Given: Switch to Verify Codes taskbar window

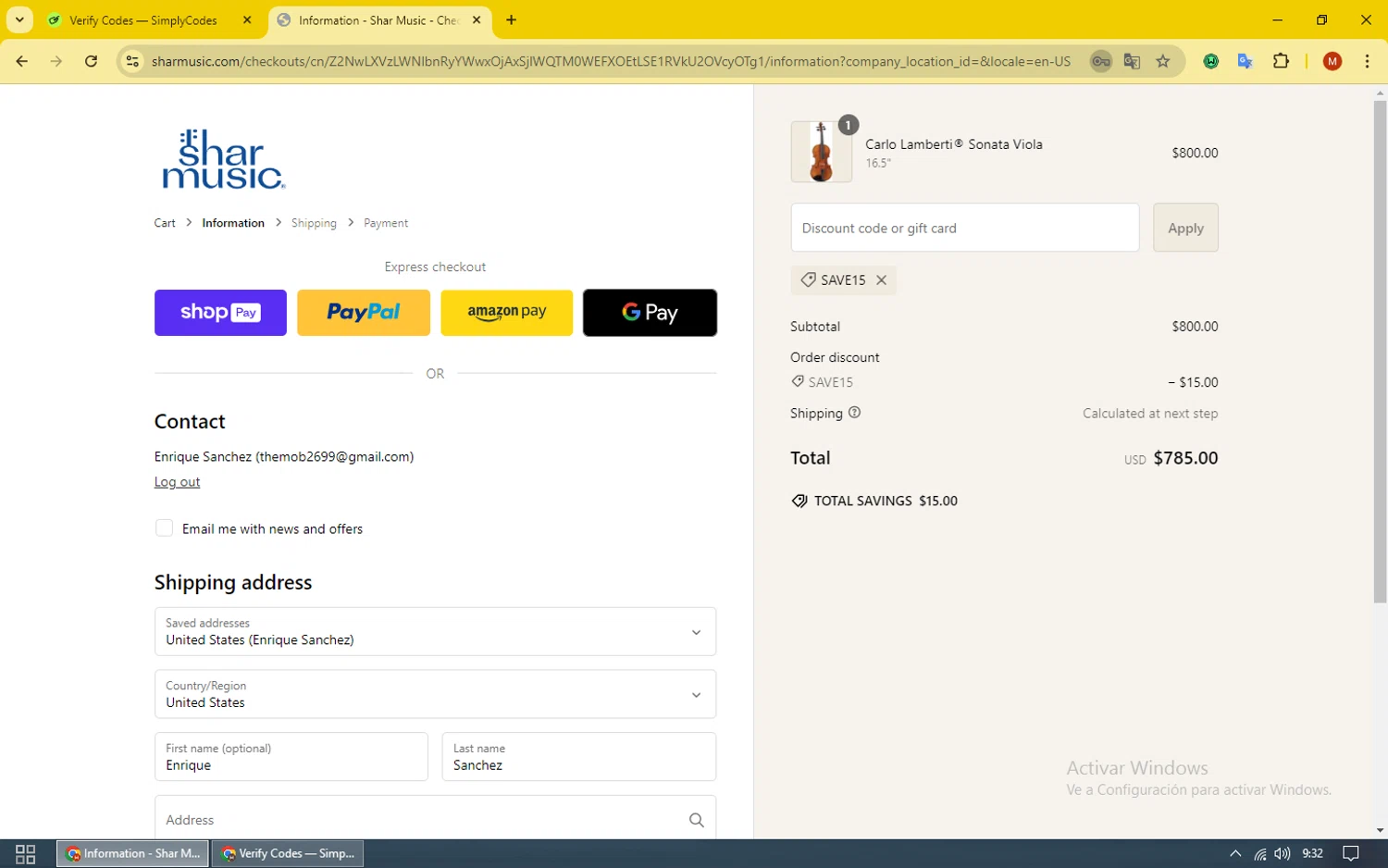Looking at the screenshot, I should 288,853.
